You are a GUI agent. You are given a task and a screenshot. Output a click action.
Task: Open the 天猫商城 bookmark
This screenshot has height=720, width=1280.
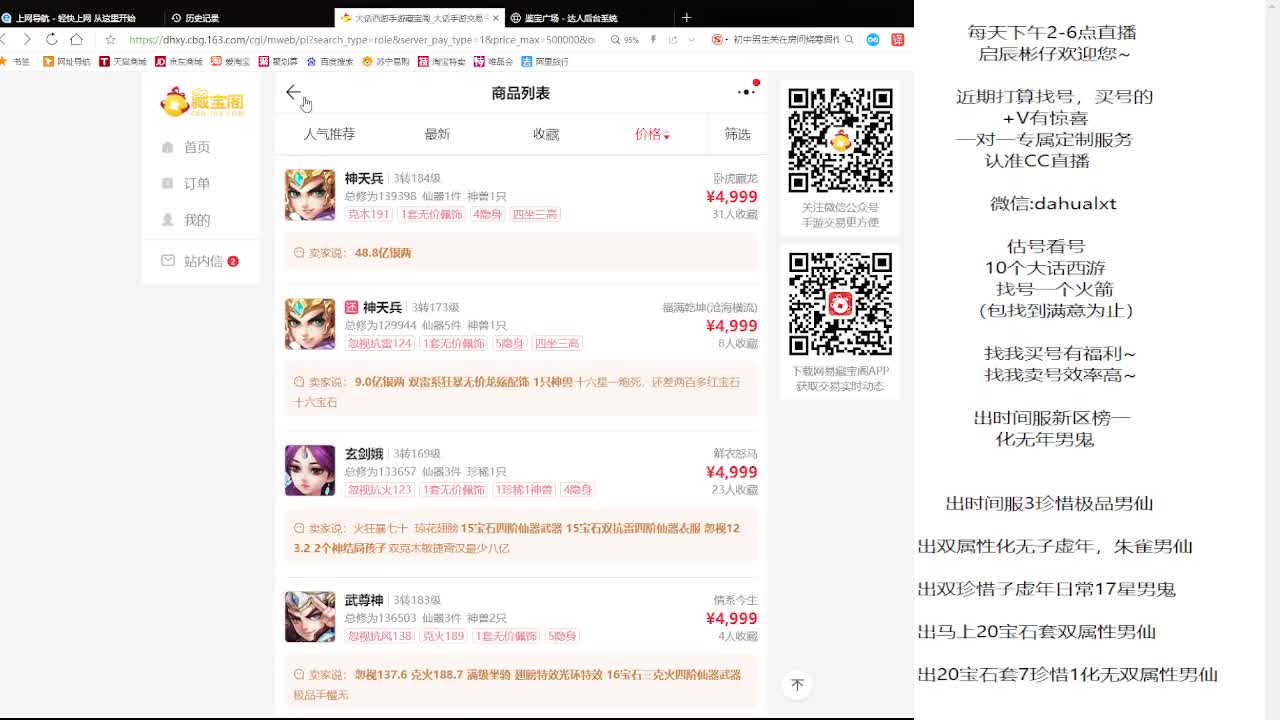(123, 61)
